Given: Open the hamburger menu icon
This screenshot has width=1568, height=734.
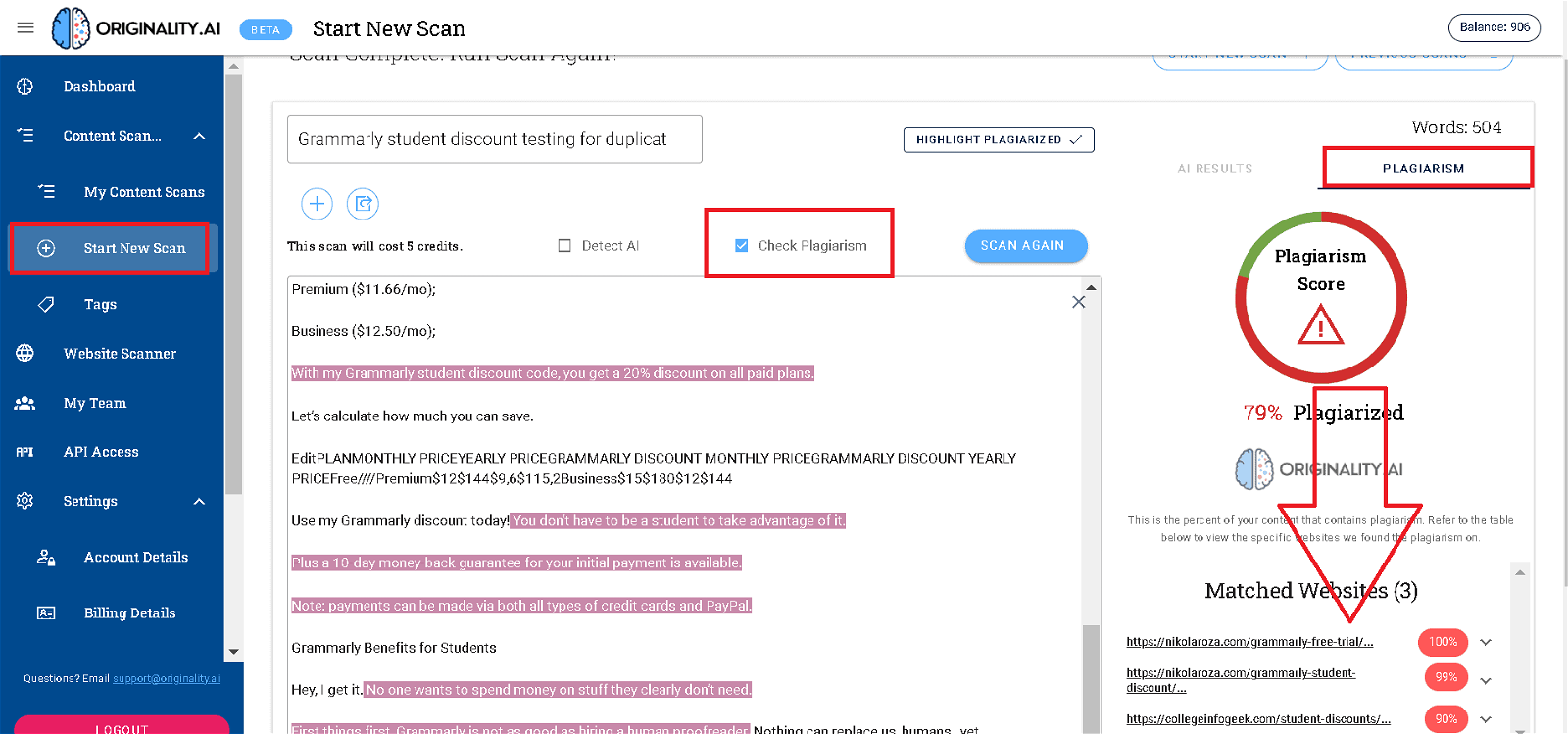Looking at the screenshot, I should pyautogui.click(x=25, y=27).
